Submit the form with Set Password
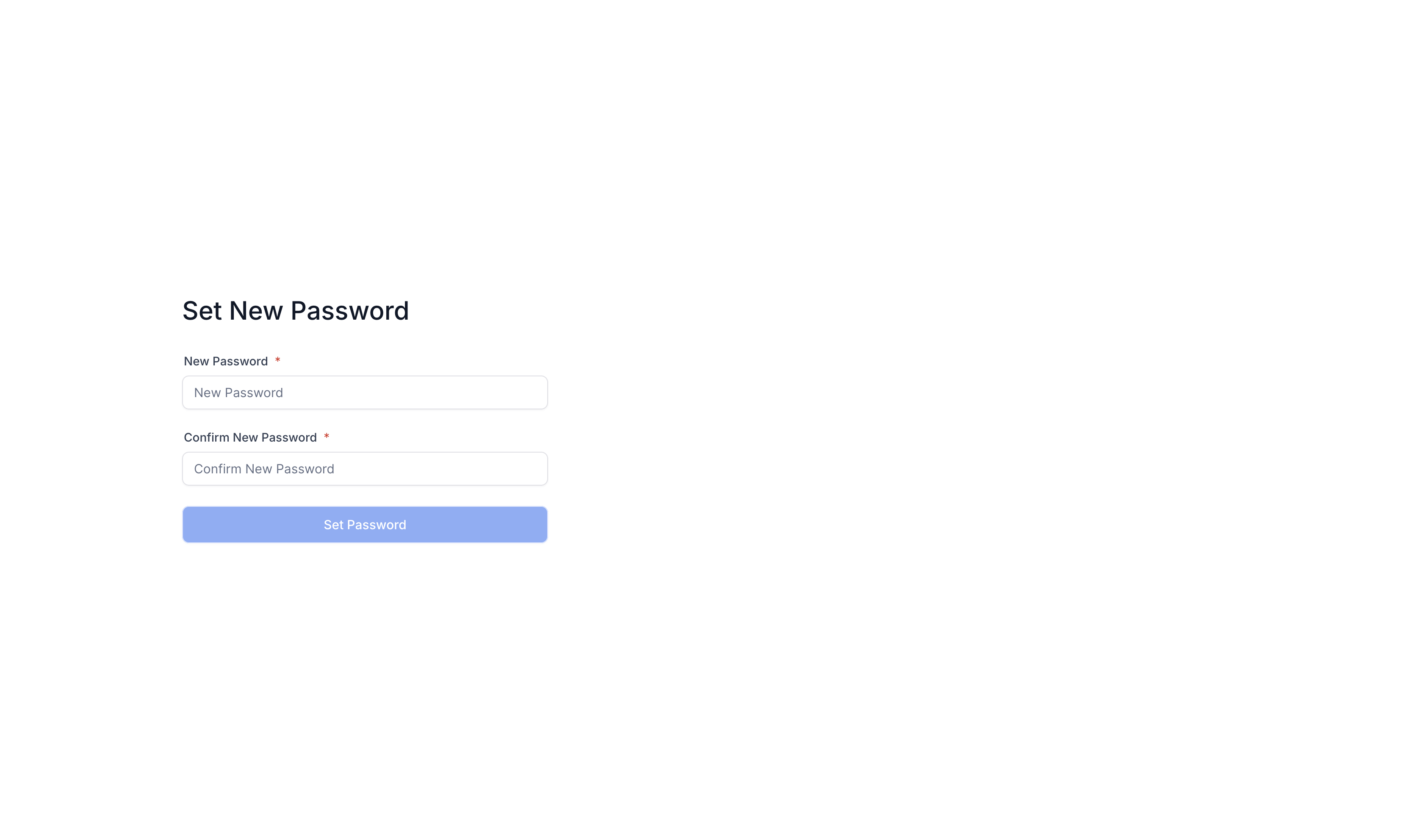This screenshot has width=1401, height=840. [x=365, y=524]
